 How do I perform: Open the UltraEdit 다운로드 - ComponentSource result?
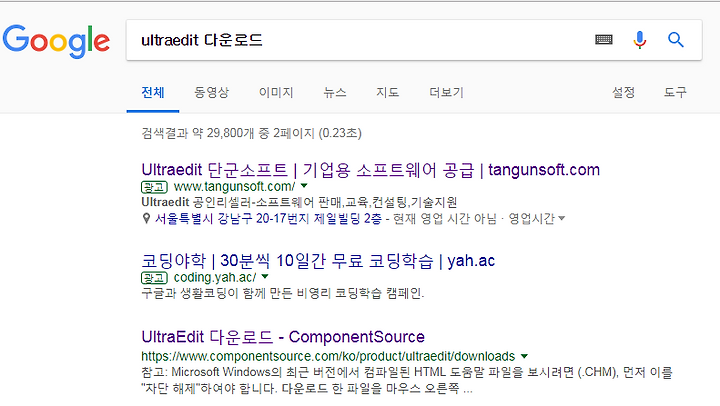pos(283,337)
